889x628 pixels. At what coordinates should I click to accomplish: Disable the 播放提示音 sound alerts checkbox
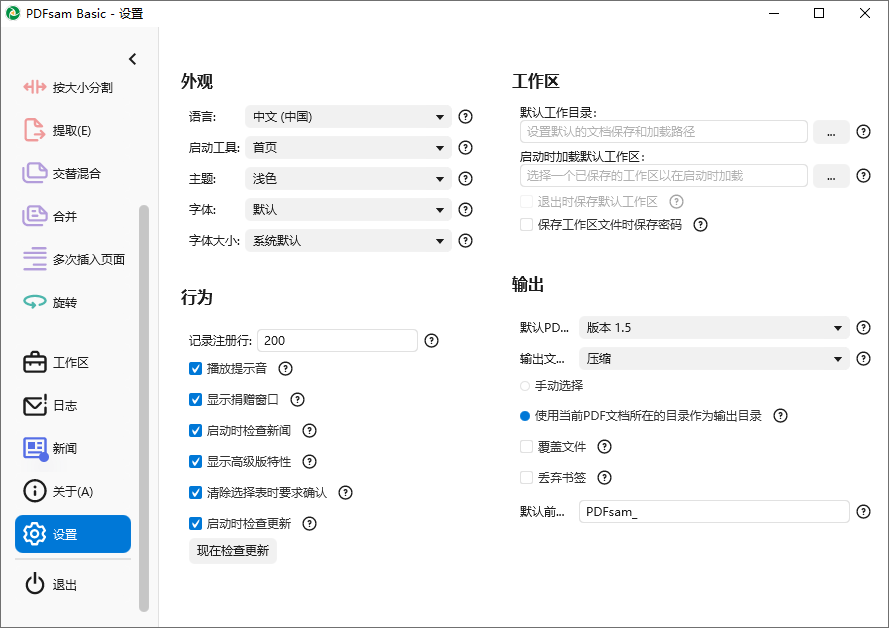point(195,368)
